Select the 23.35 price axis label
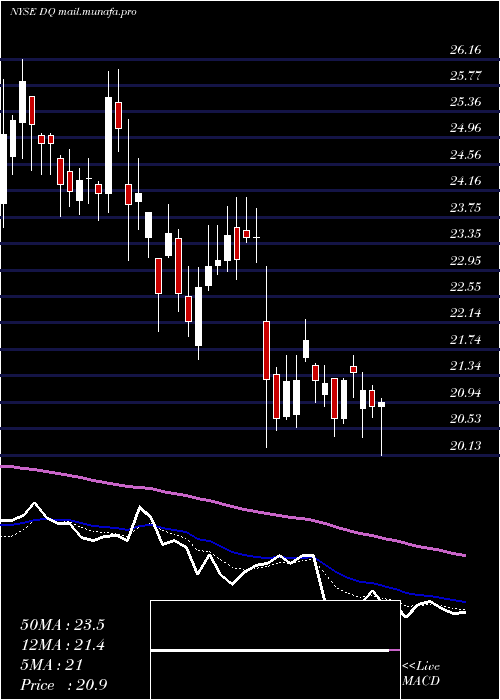Viewport: 500px width, 700px height. point(466,234)
